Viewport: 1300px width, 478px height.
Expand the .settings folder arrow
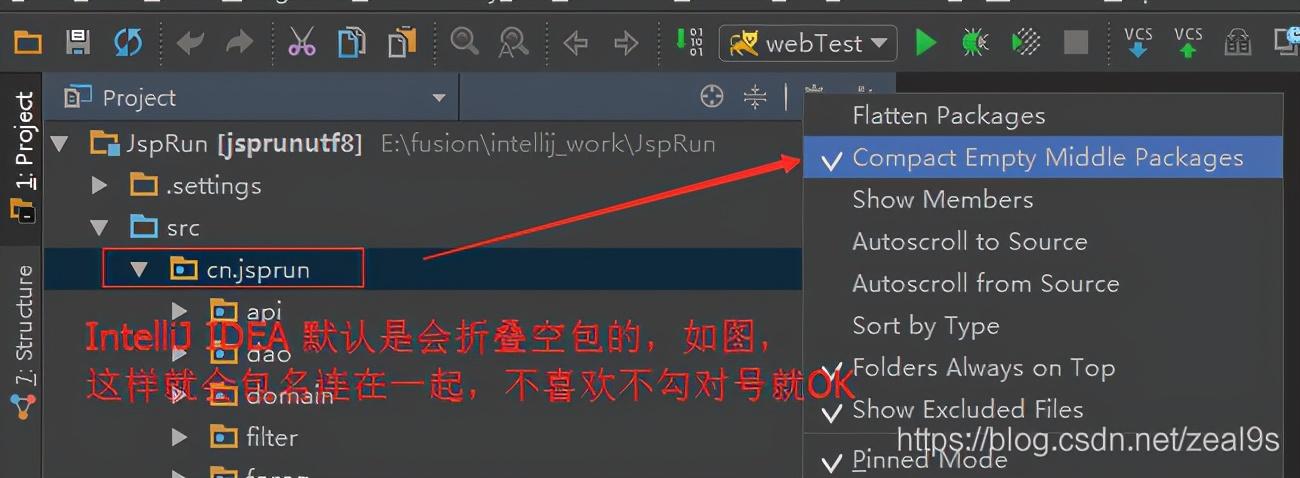tap(98, 185)
